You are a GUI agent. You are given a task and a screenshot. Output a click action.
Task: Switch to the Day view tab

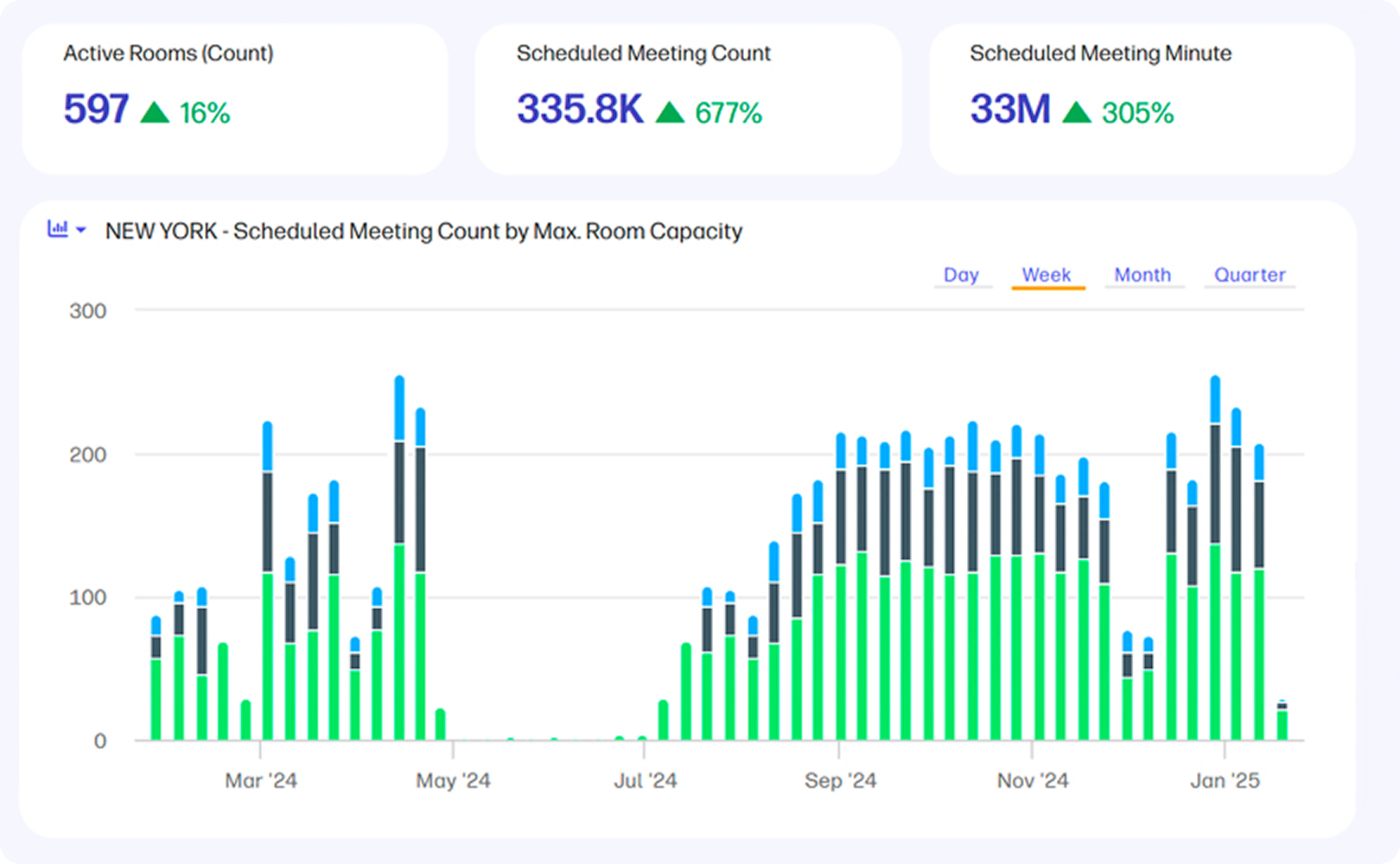pyautogui.click(x=961, y=275)
